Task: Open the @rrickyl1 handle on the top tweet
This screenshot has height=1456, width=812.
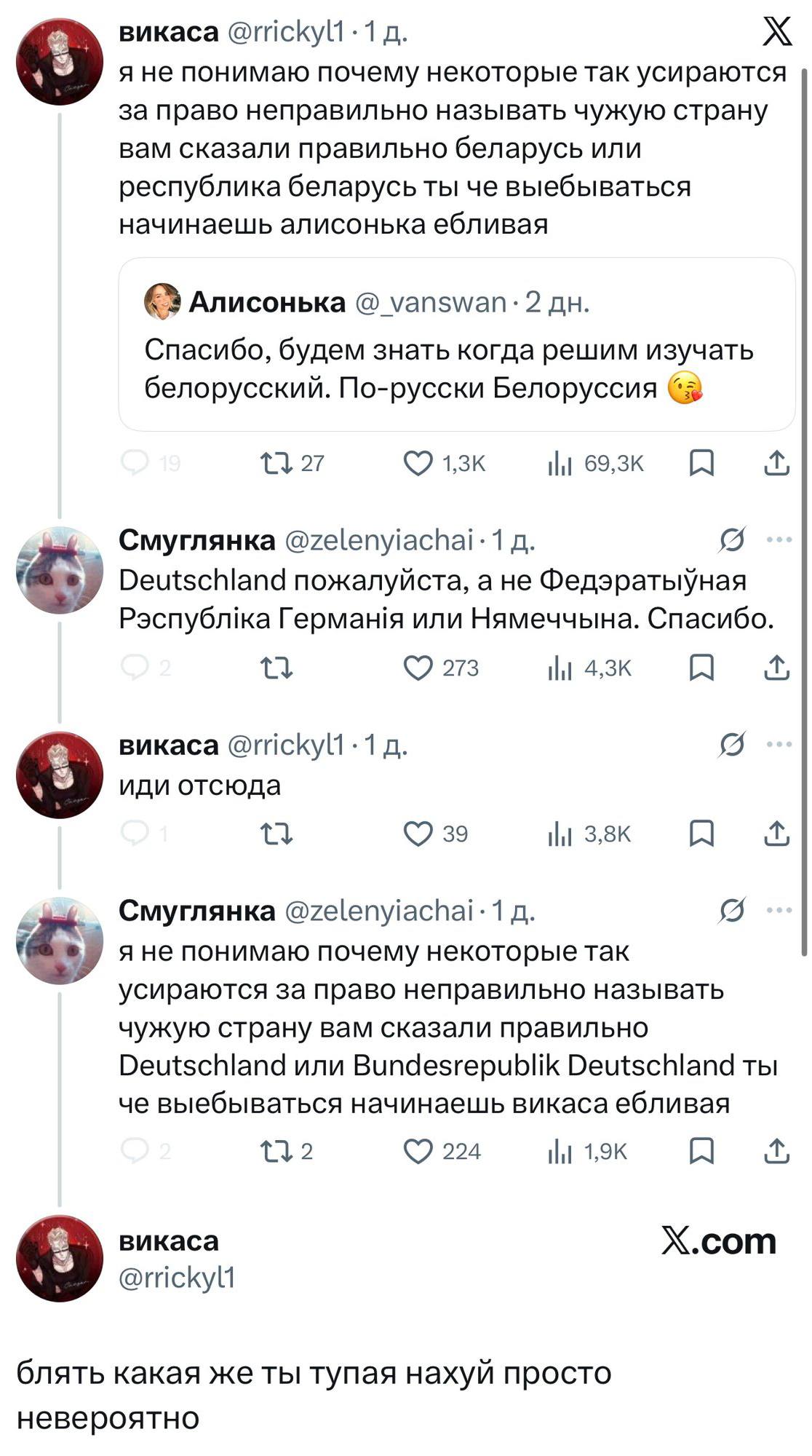Action: (286, 32)
